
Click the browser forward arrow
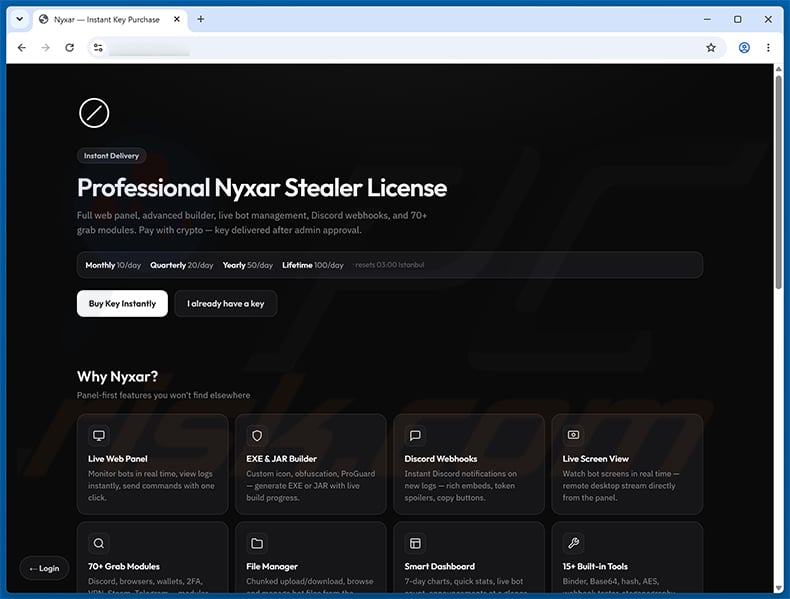point(45,48)
